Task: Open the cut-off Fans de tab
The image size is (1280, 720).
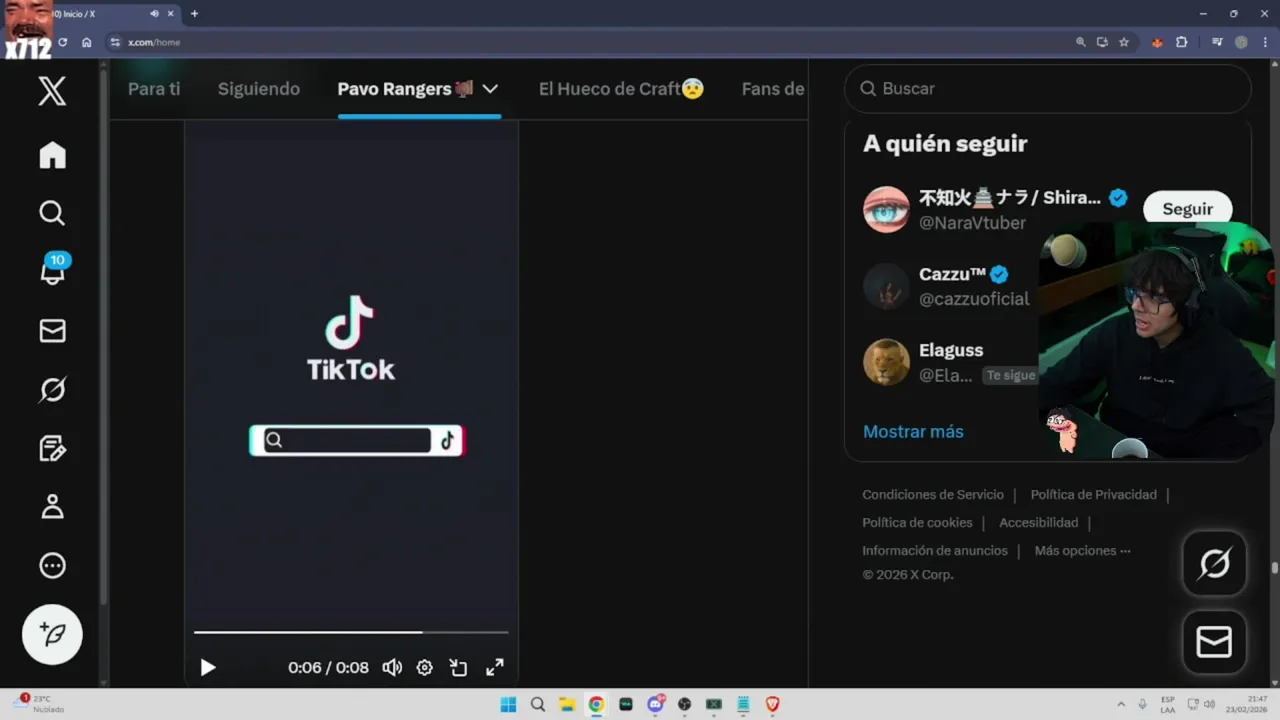Action: (773, 89)
